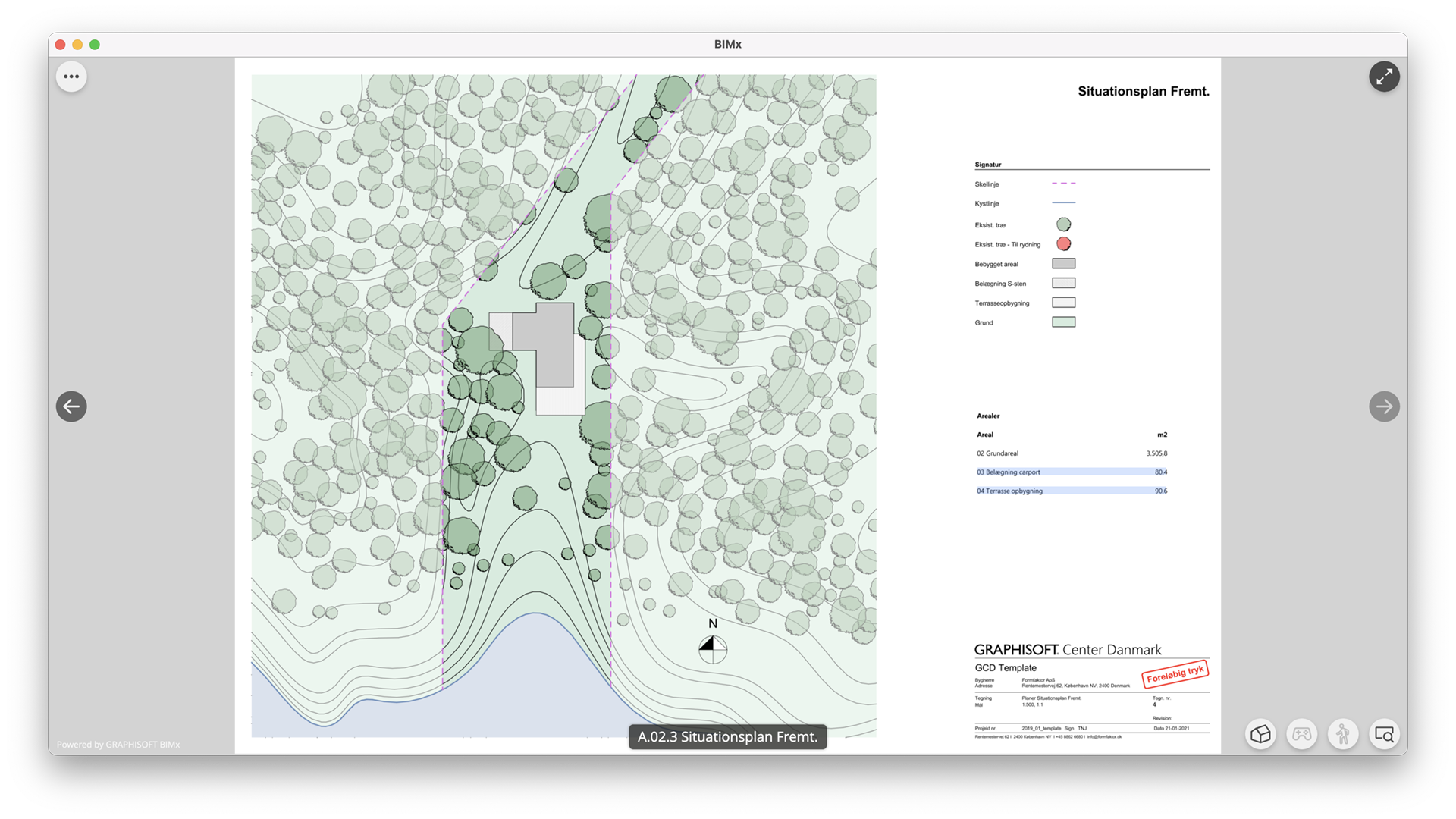Click the 'Belægning S-sten' legend swatch
The height and width of the screenshot is (819, 1456).
coord(1063,283)
